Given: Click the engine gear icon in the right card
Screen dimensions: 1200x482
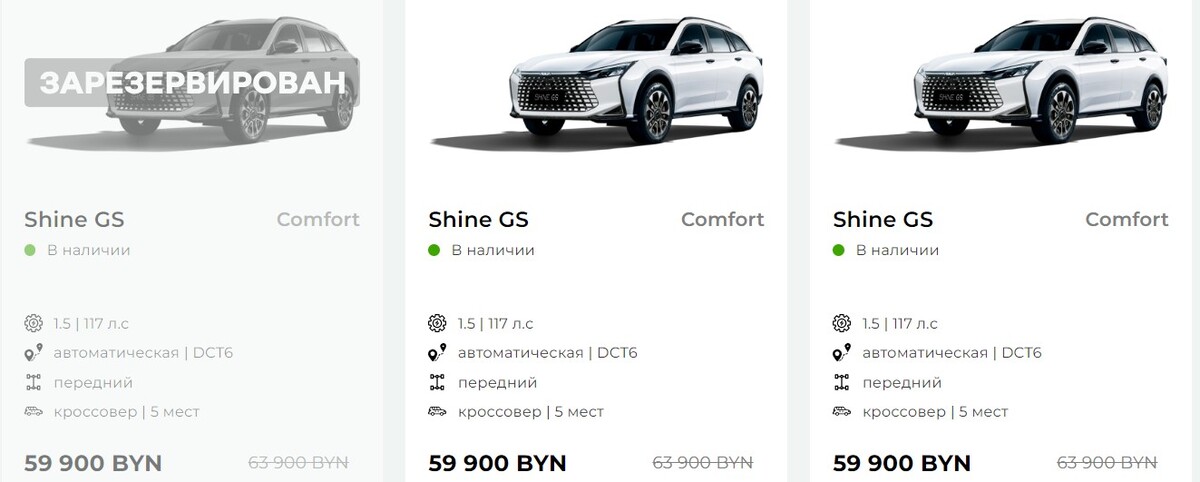Looking at the screenshot, I should click(841, 323).
